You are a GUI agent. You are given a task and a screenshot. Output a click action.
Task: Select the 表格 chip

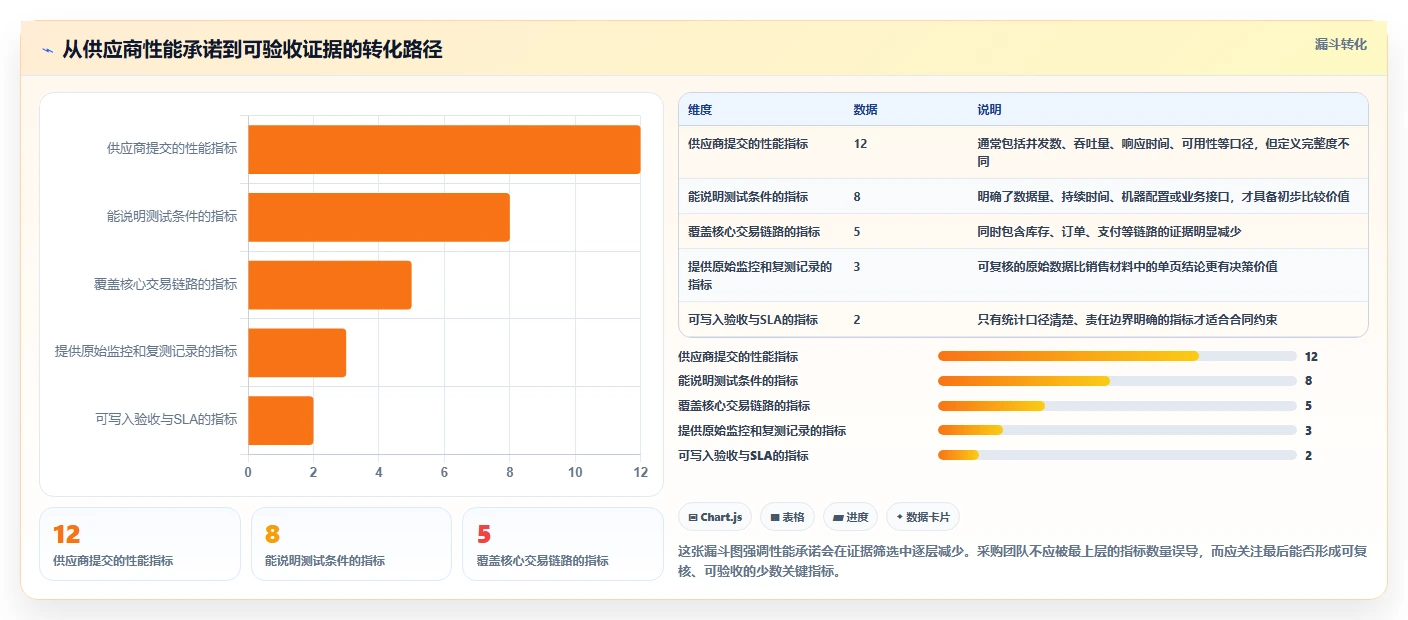787,517
